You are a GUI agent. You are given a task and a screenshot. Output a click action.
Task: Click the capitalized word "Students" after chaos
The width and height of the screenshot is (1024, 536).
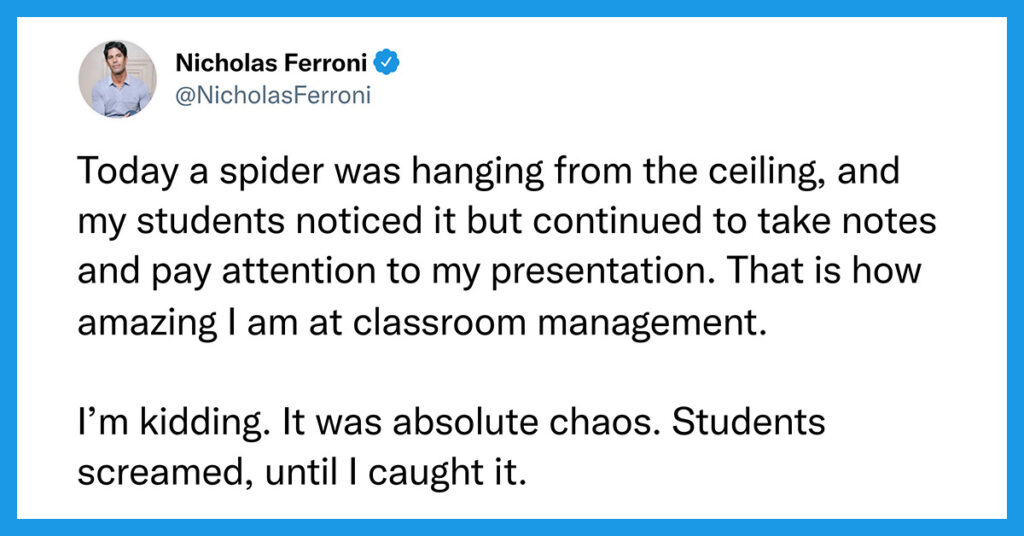click(x=748, y=422)
